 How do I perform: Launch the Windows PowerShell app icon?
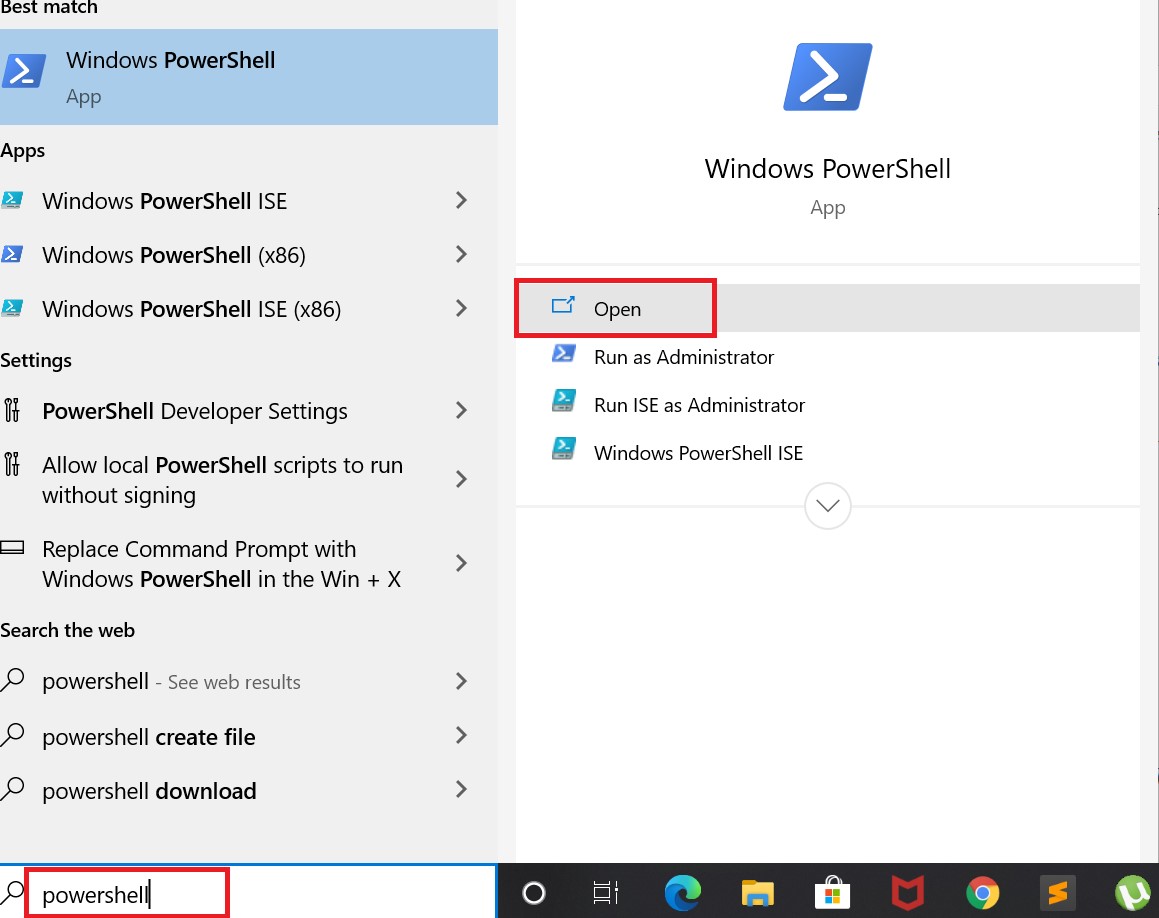(170, 77)
